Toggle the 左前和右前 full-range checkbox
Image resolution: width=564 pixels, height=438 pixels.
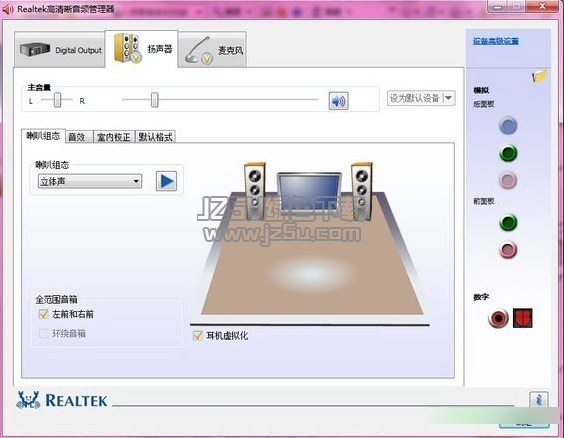(x=43, y=314)
